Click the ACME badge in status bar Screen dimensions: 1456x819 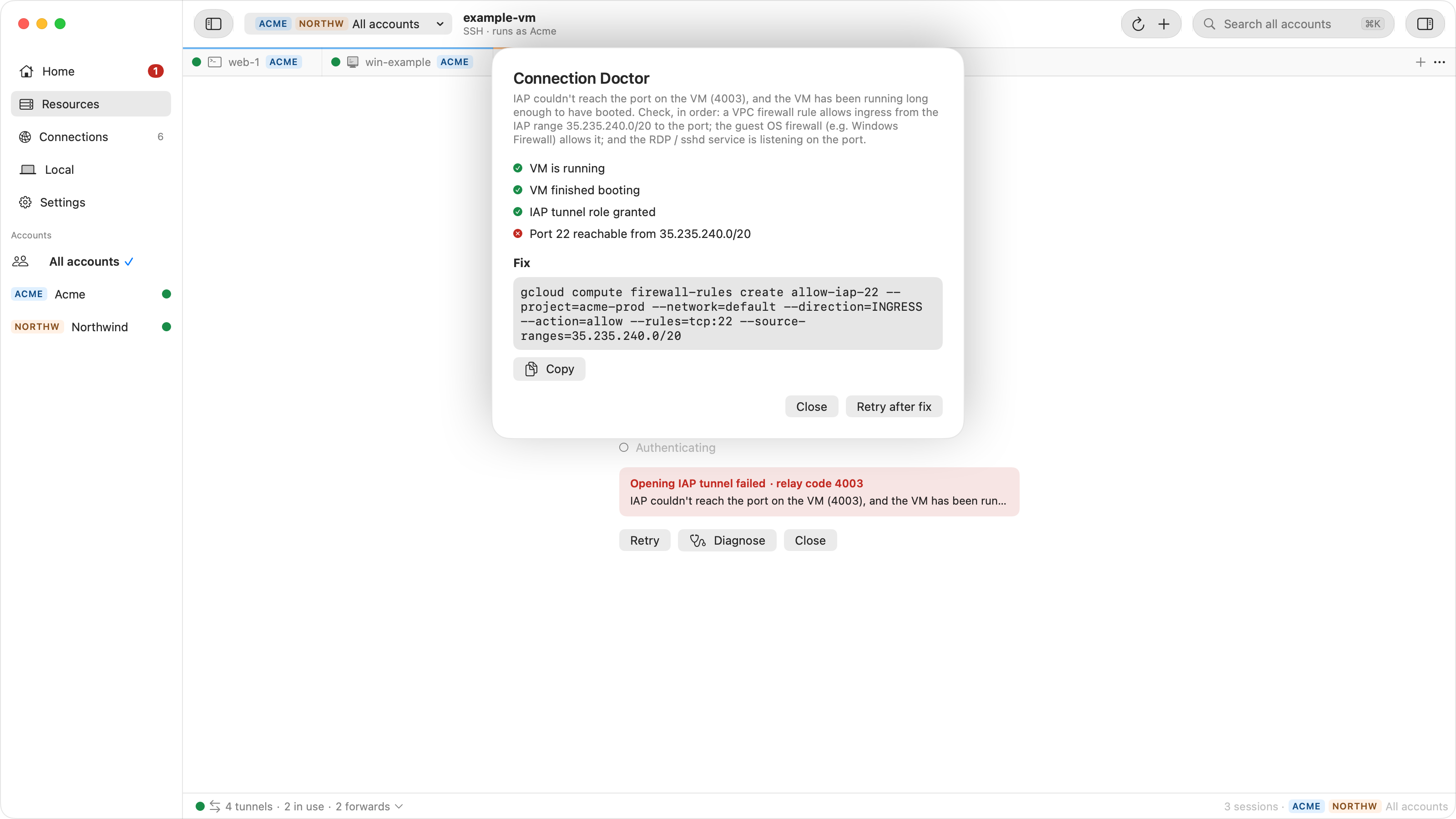tap(1306, 807)
